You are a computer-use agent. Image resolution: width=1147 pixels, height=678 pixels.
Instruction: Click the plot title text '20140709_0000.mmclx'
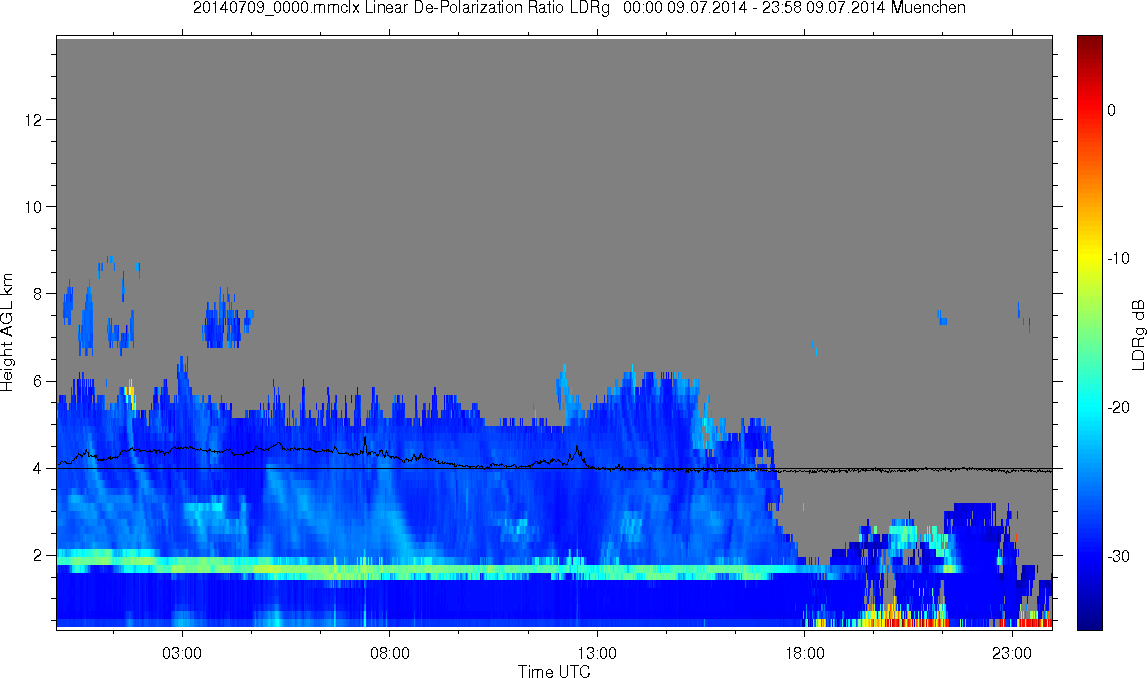(x=277, y=8)
